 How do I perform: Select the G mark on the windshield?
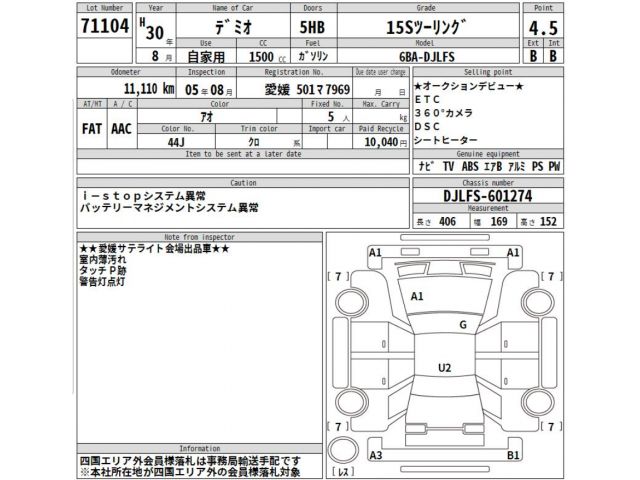[463, 325]
